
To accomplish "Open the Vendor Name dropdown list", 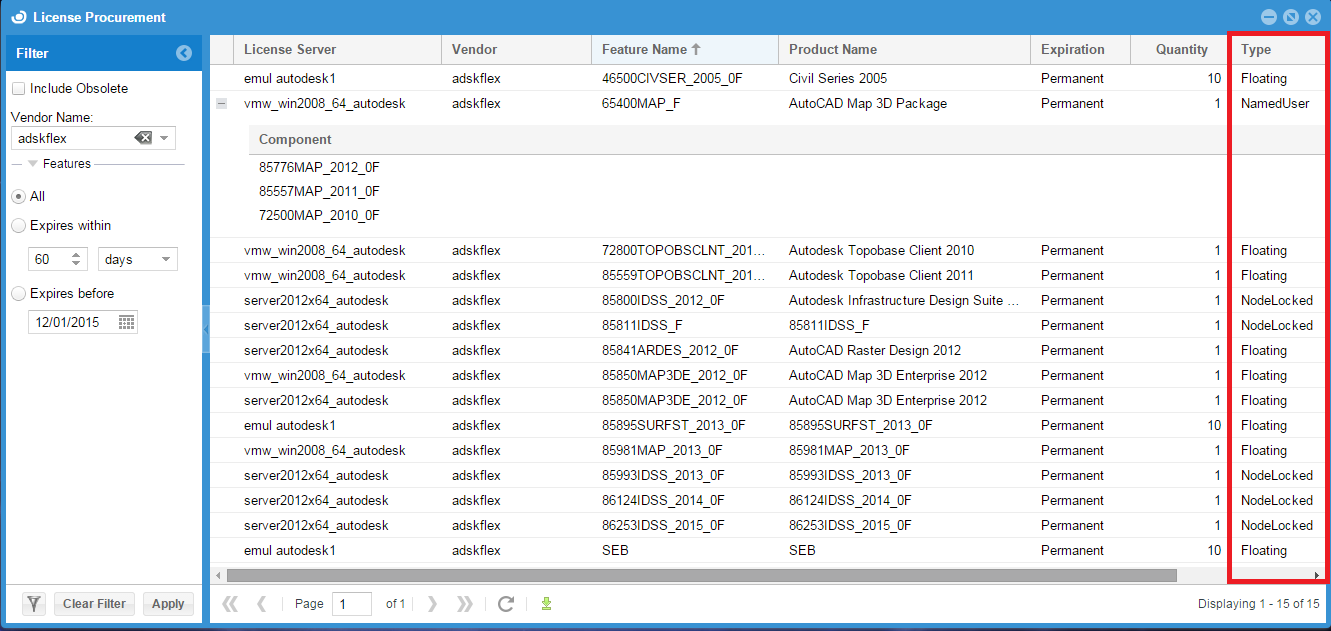I will click(x=165, y=138).
